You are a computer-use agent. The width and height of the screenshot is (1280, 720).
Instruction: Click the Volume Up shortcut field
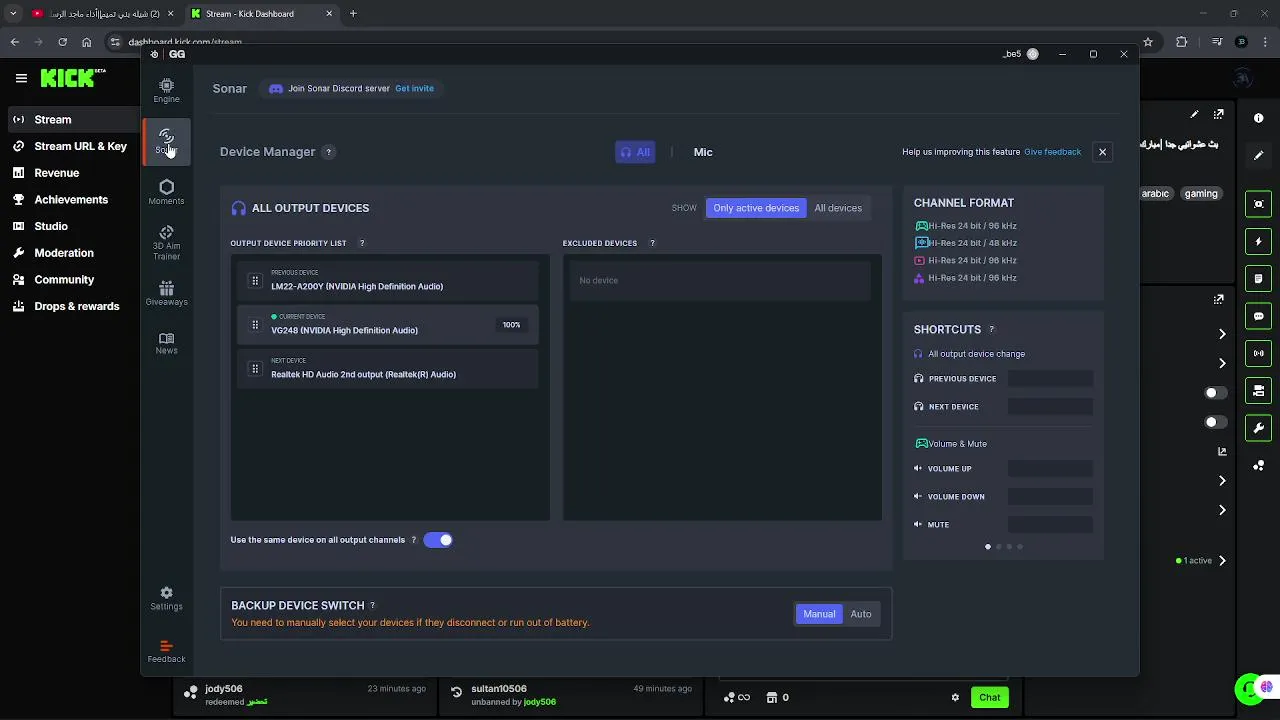tap(1050, 469)
